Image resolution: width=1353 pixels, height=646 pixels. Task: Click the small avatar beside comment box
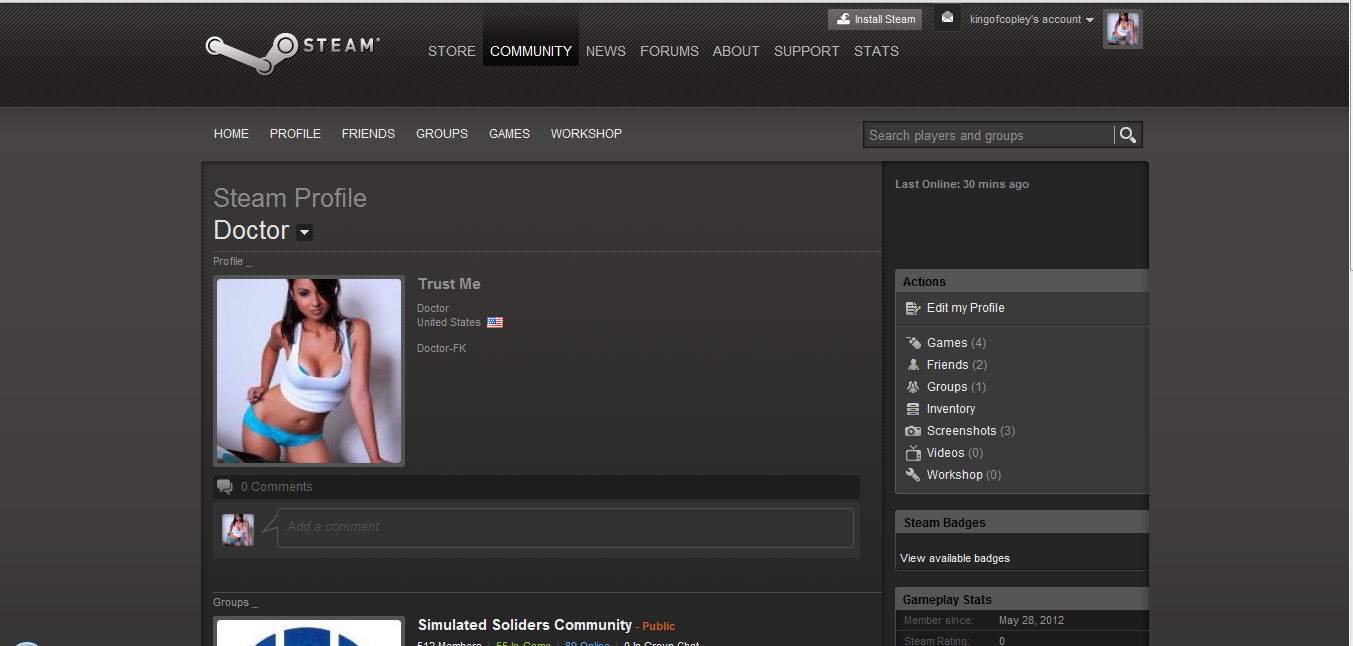(238, 530)
